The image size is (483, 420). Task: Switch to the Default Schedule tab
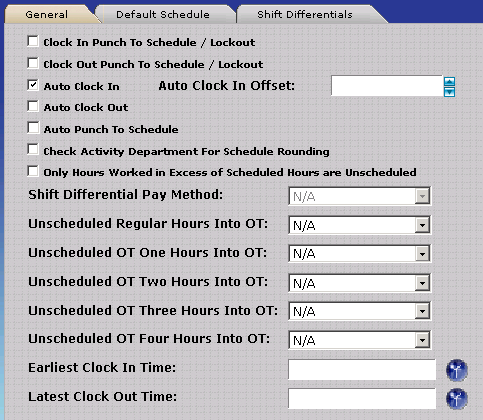pos(163,15)
